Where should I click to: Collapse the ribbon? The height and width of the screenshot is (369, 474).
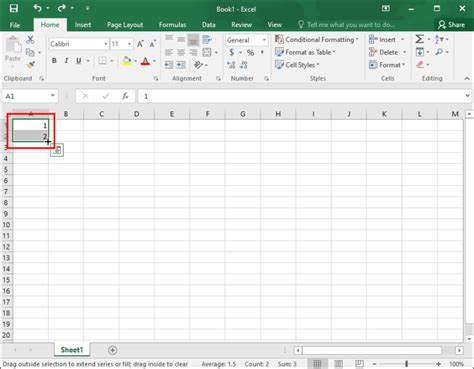click(467, 78)
